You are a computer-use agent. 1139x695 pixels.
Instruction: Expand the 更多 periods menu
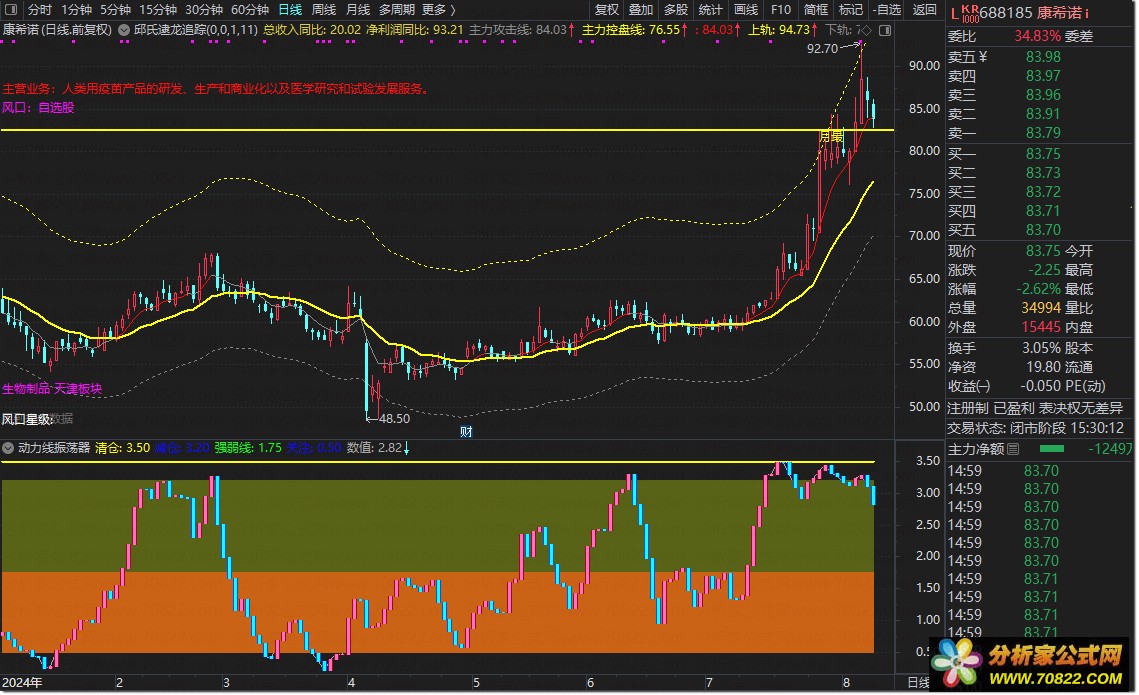coord(439,9)
